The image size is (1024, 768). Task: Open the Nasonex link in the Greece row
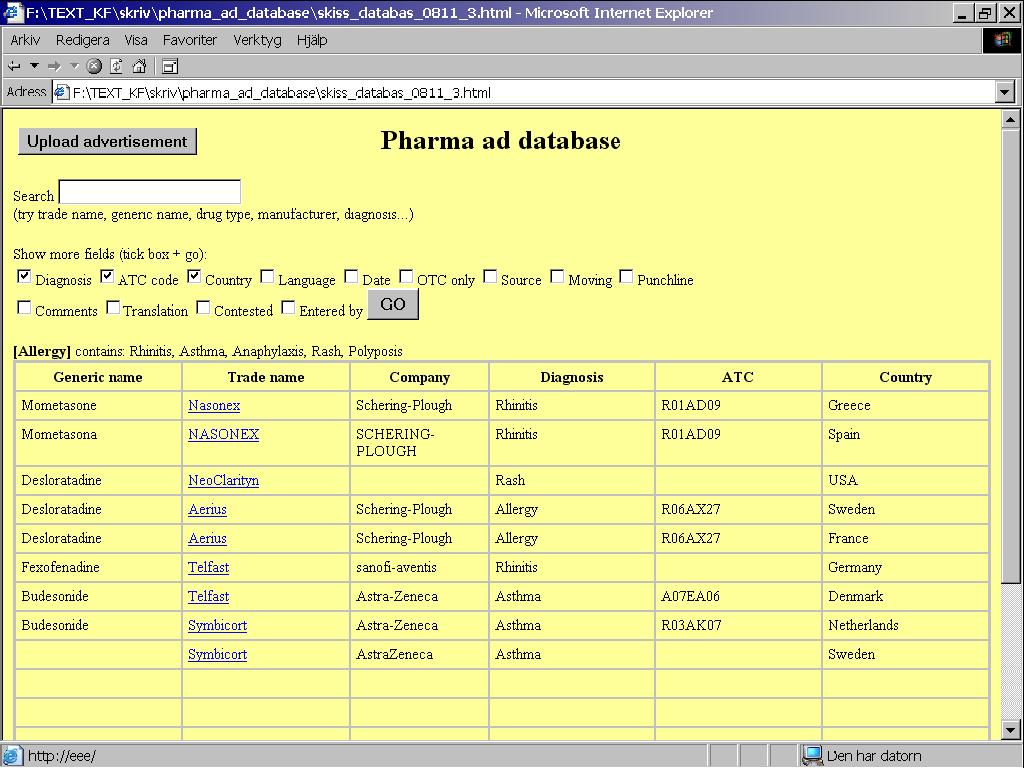214,406
